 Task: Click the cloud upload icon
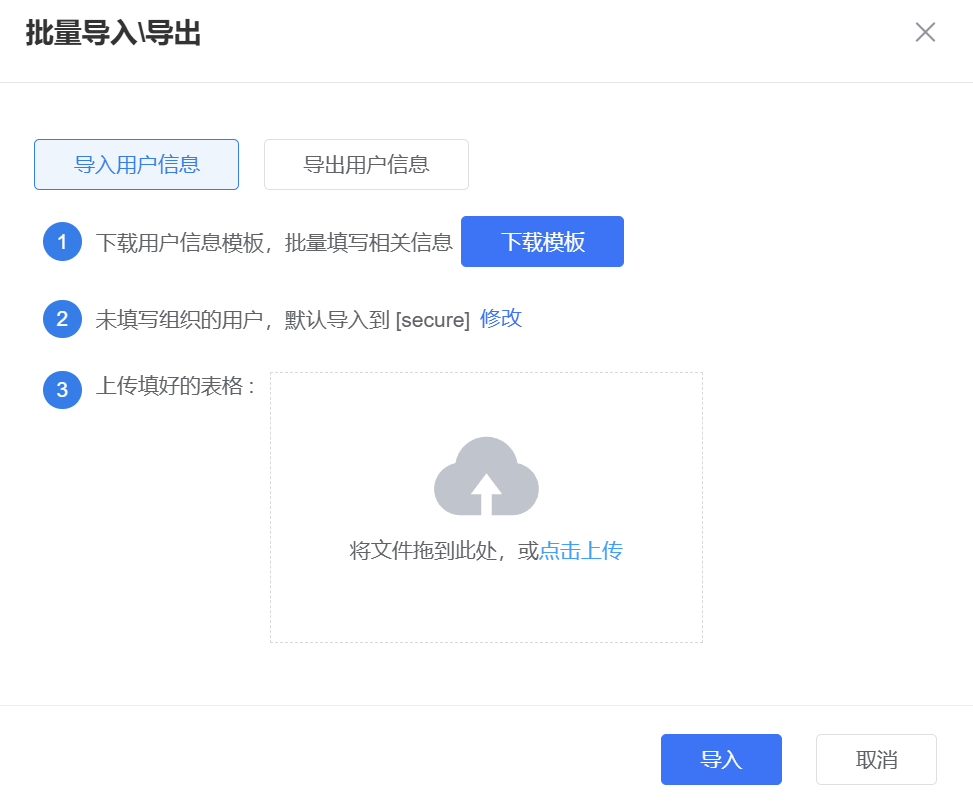pos(486,476)
